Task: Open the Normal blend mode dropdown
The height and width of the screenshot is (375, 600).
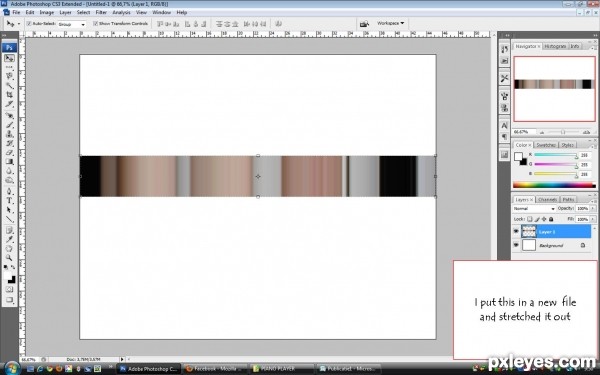Action: 534,209
